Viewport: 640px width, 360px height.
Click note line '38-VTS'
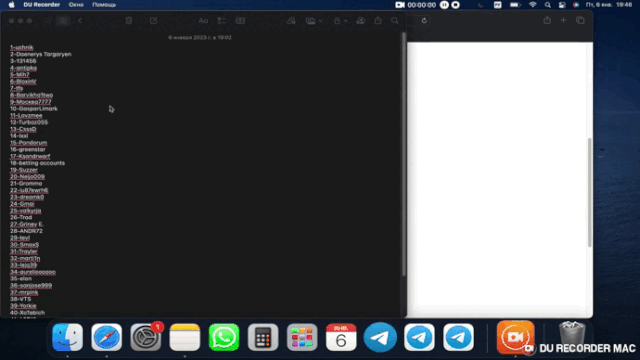click(20, 299)
